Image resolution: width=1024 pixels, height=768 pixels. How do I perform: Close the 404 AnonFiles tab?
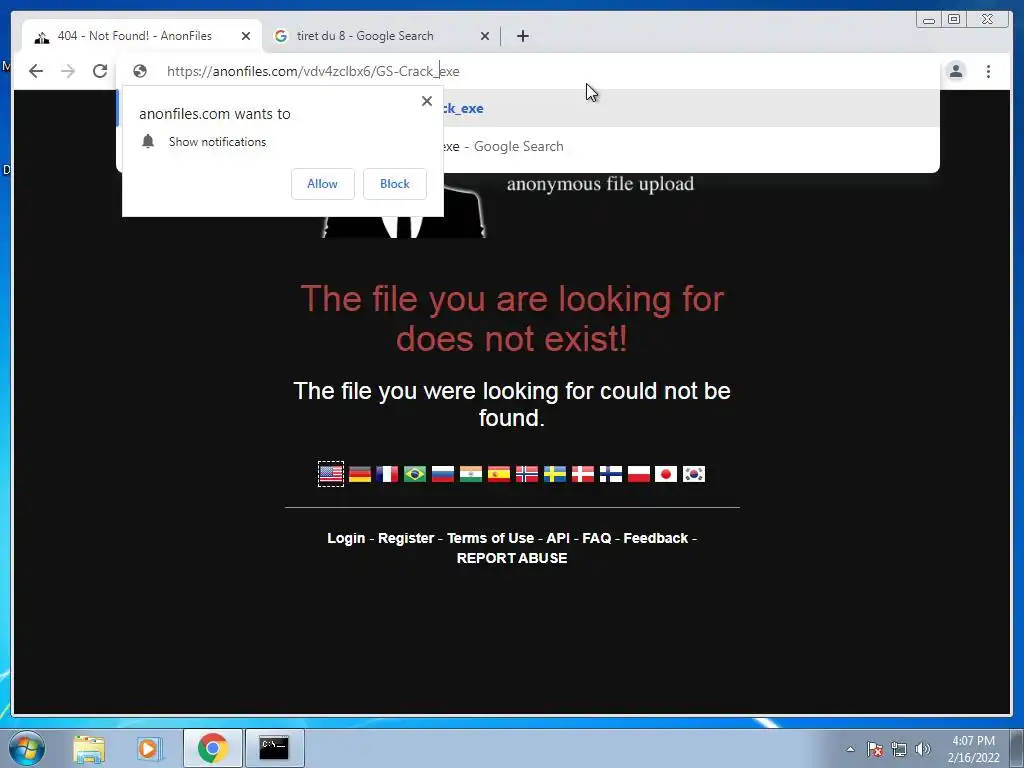click(246, 36)
